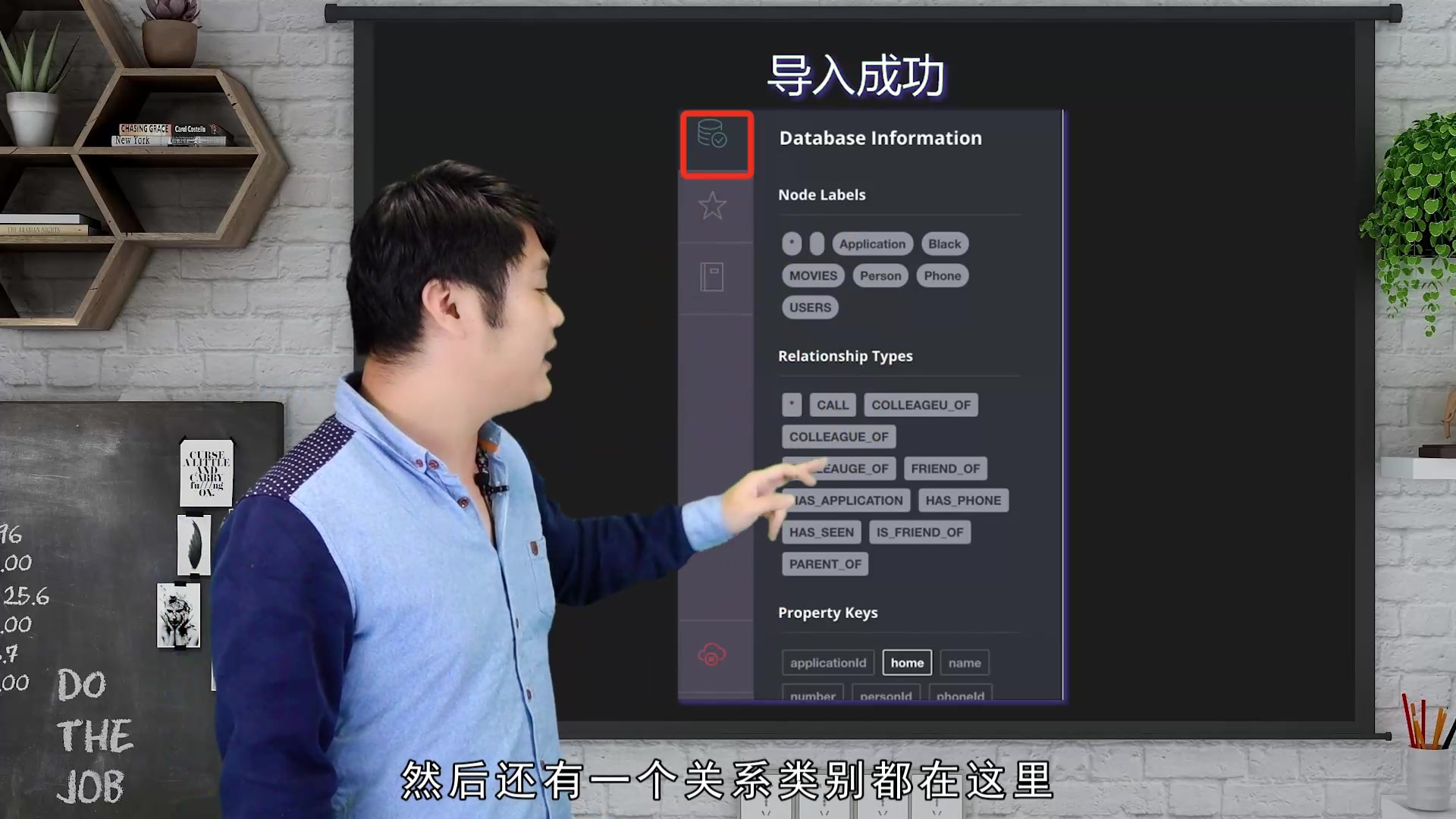Click the red cloud sync icon
The width and height of the screenshot is (1456, 819).
click(x=711, y=654)
